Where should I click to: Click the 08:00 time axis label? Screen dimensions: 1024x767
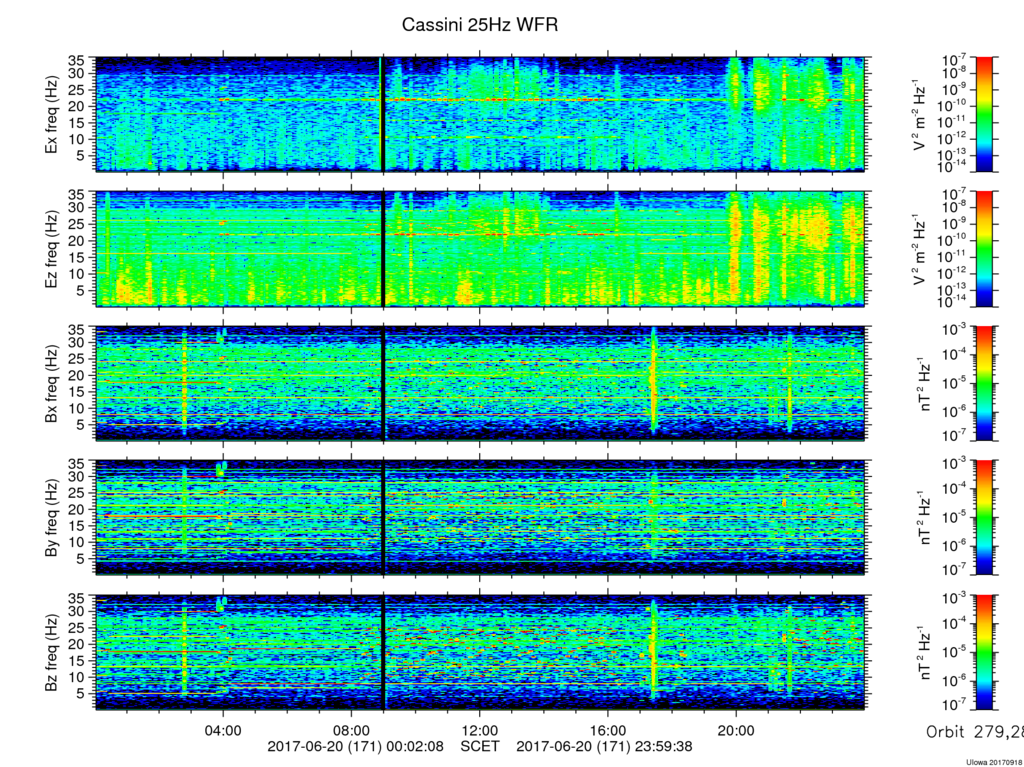(x=352, y=730)
